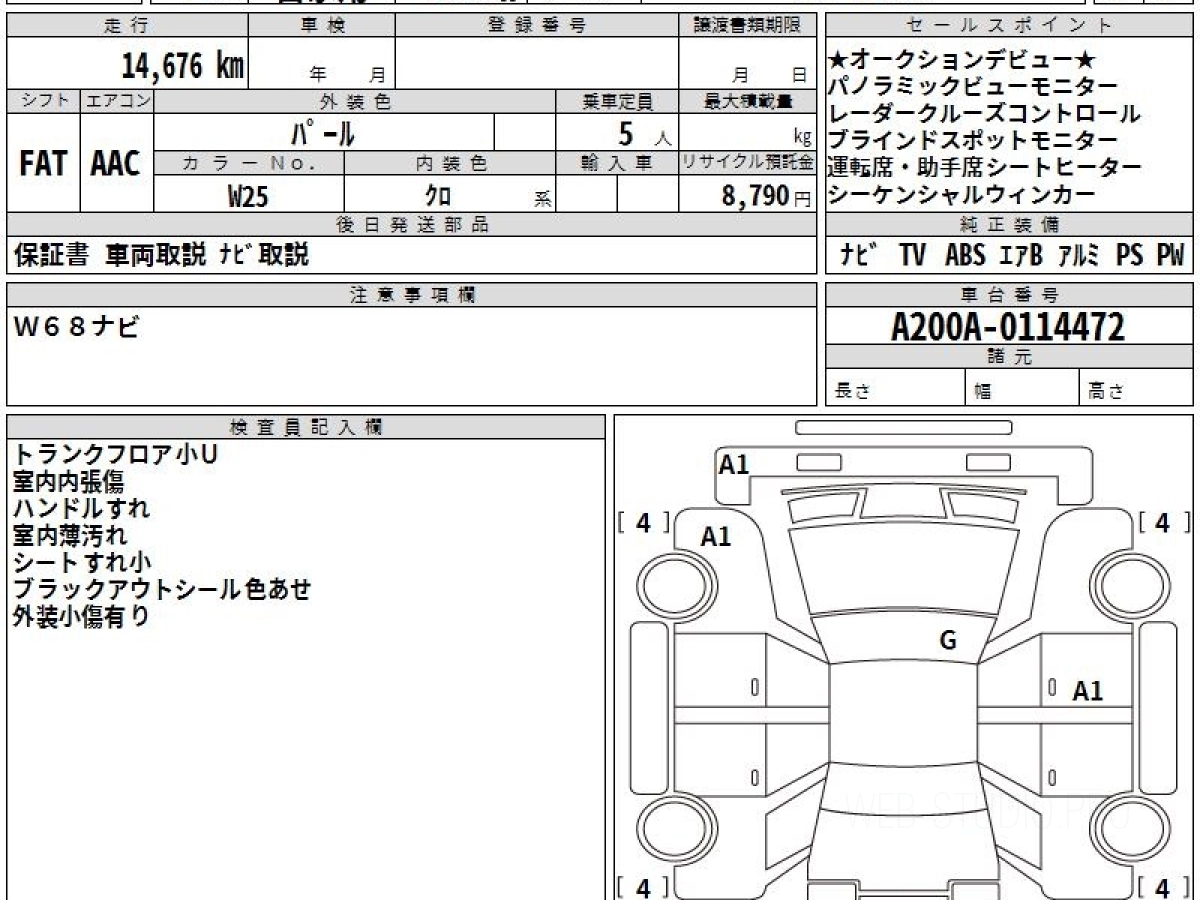Click the A1 mark beside the right door
The height and width of the screenshot is (900, 1200).
[x=1088, y=691]
